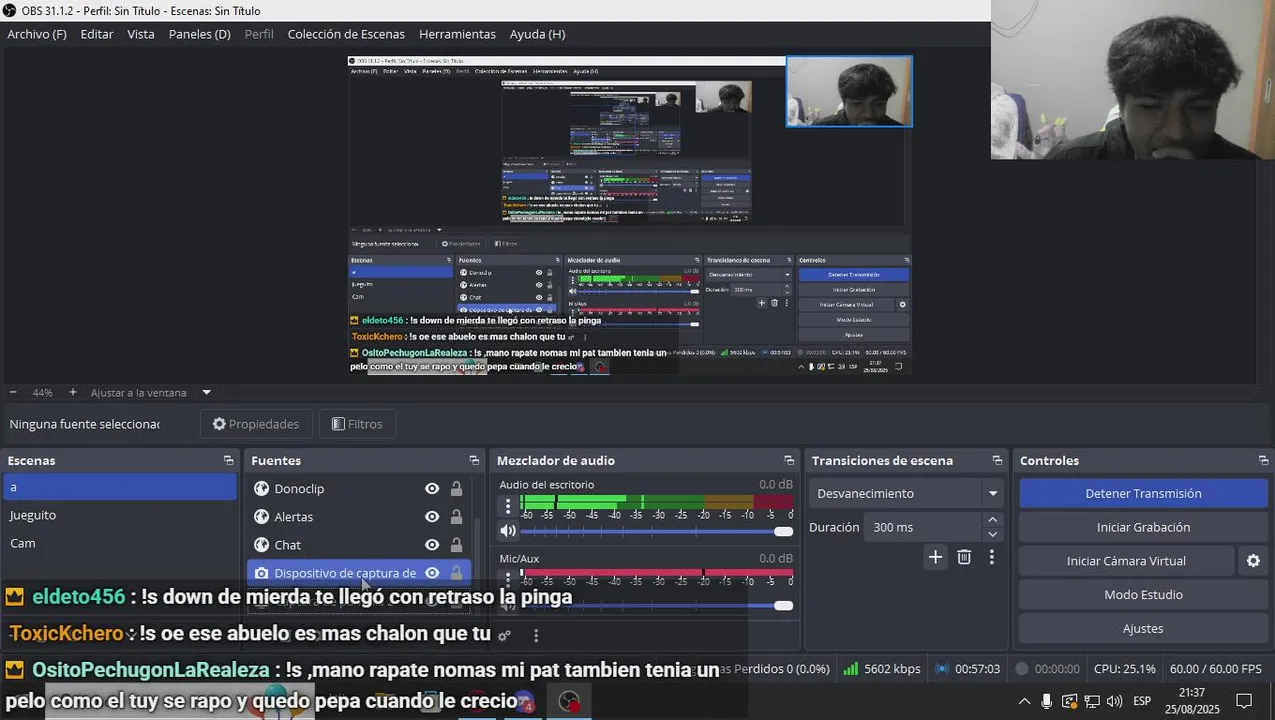Click the Donoclip browser source globe icon

tap(261, 488)
